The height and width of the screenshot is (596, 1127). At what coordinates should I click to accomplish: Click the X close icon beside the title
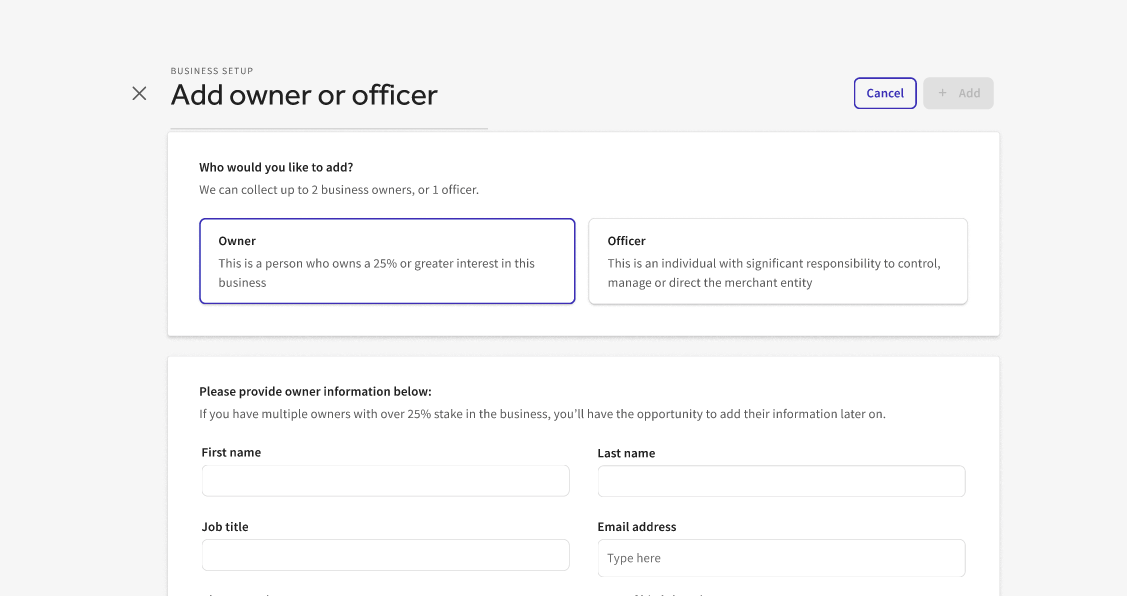139,93
